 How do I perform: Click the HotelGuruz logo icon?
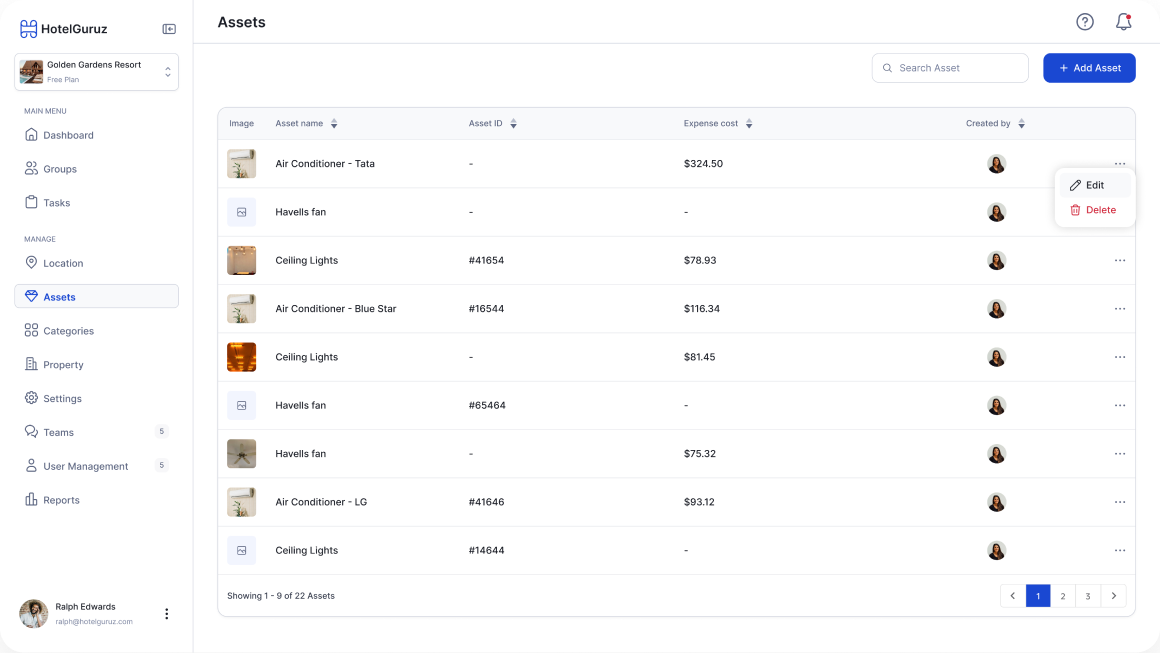coord(28,29)
